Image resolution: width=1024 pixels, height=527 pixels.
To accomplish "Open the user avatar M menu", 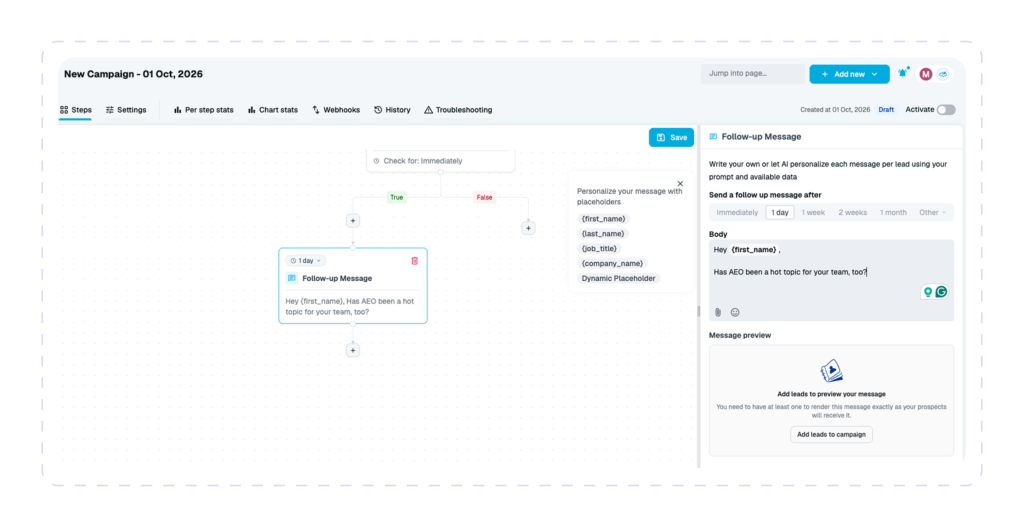I will tap(925, 74).
